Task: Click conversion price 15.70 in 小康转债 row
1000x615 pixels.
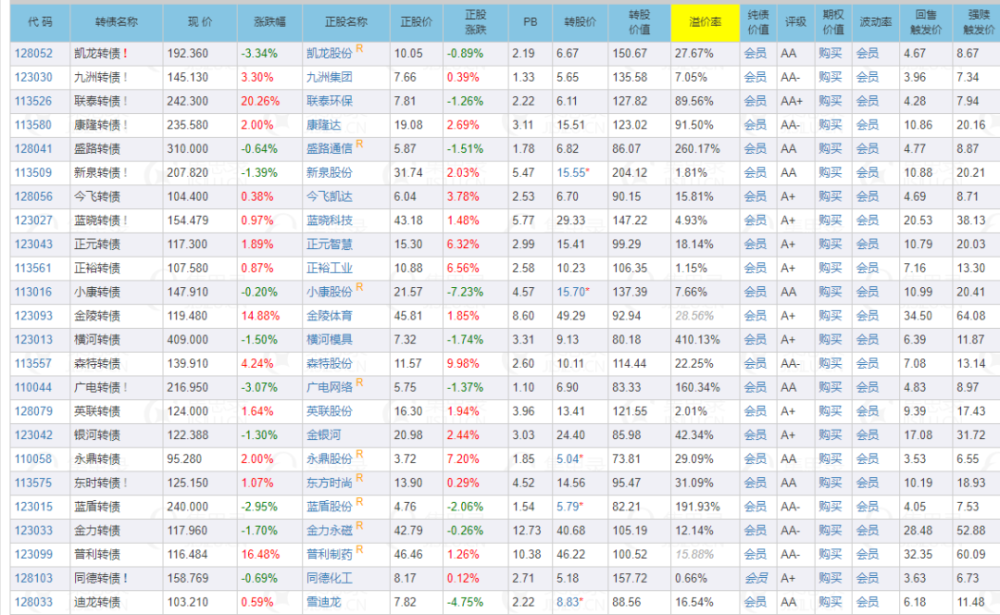Action: click(x=571, y=292)
